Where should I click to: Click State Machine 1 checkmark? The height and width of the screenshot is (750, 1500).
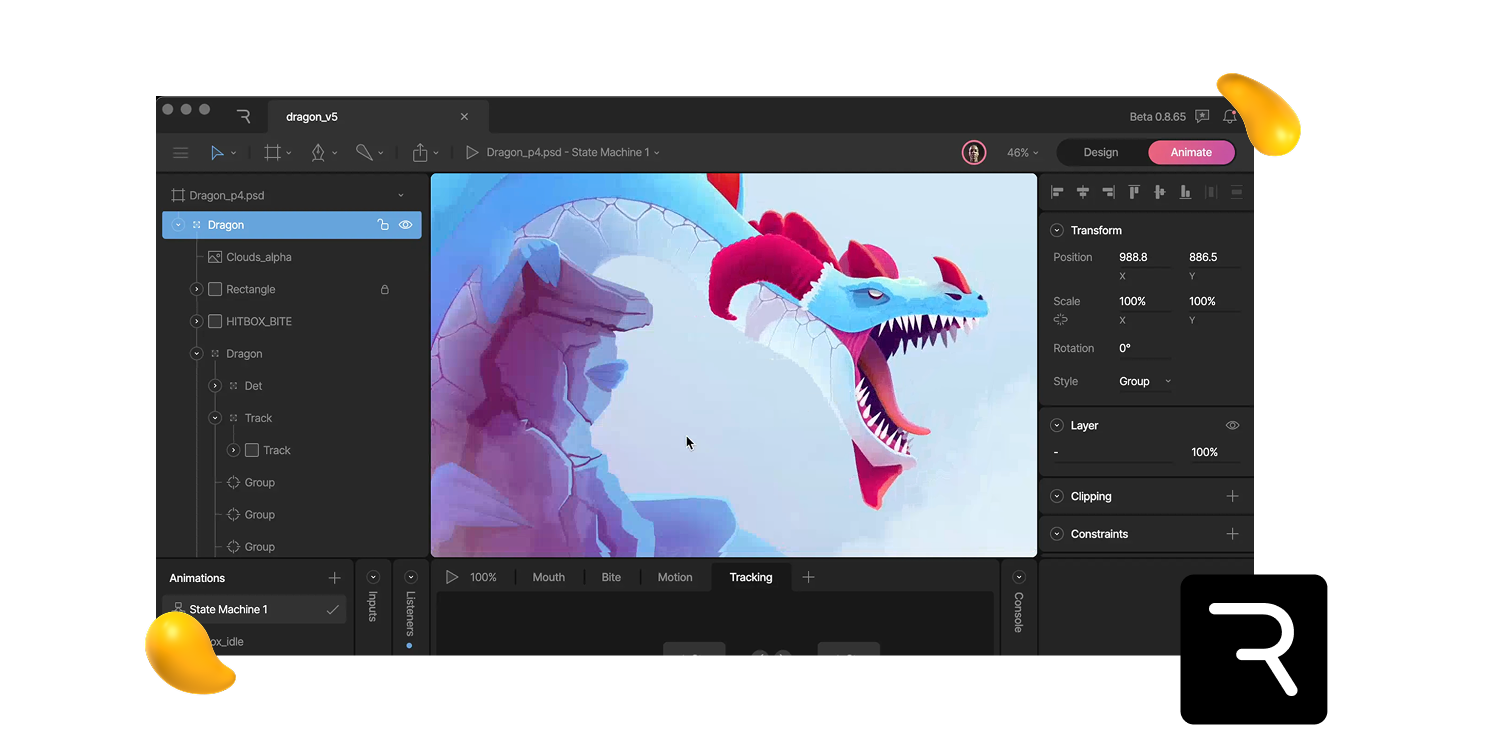(x=332, y=609)
